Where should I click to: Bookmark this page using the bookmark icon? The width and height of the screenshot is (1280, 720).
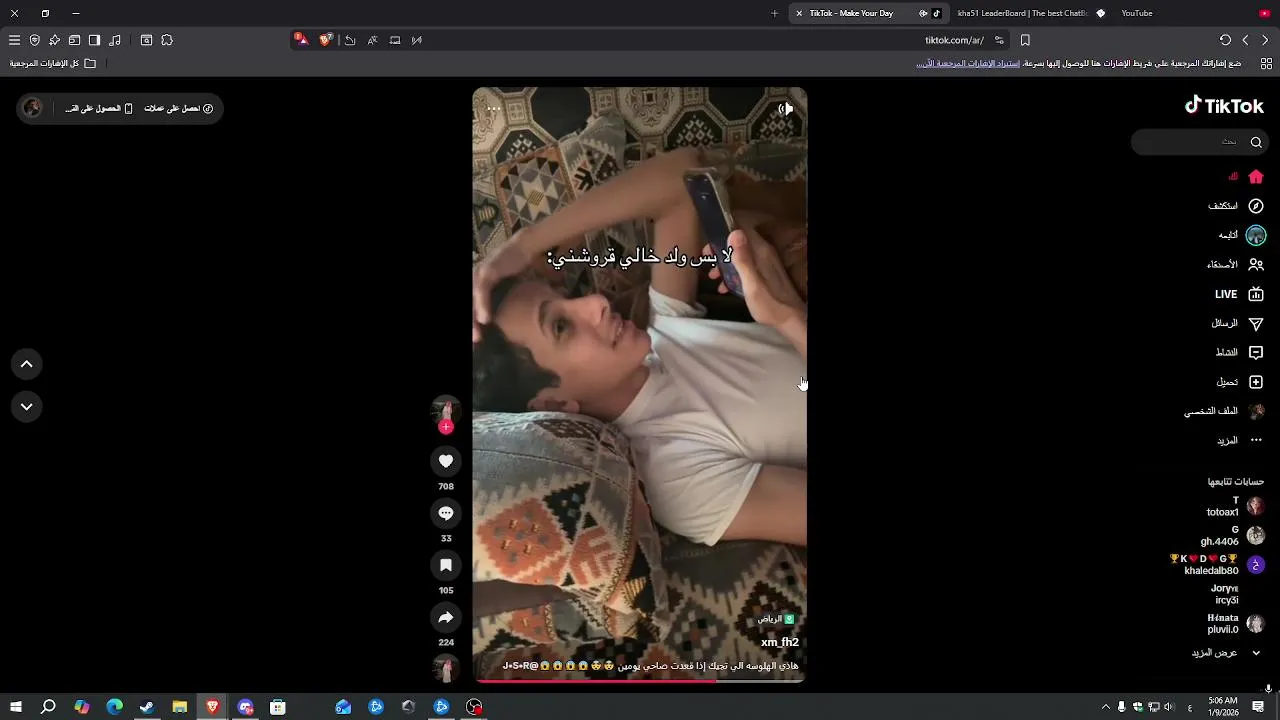[x=1025, y=40]
